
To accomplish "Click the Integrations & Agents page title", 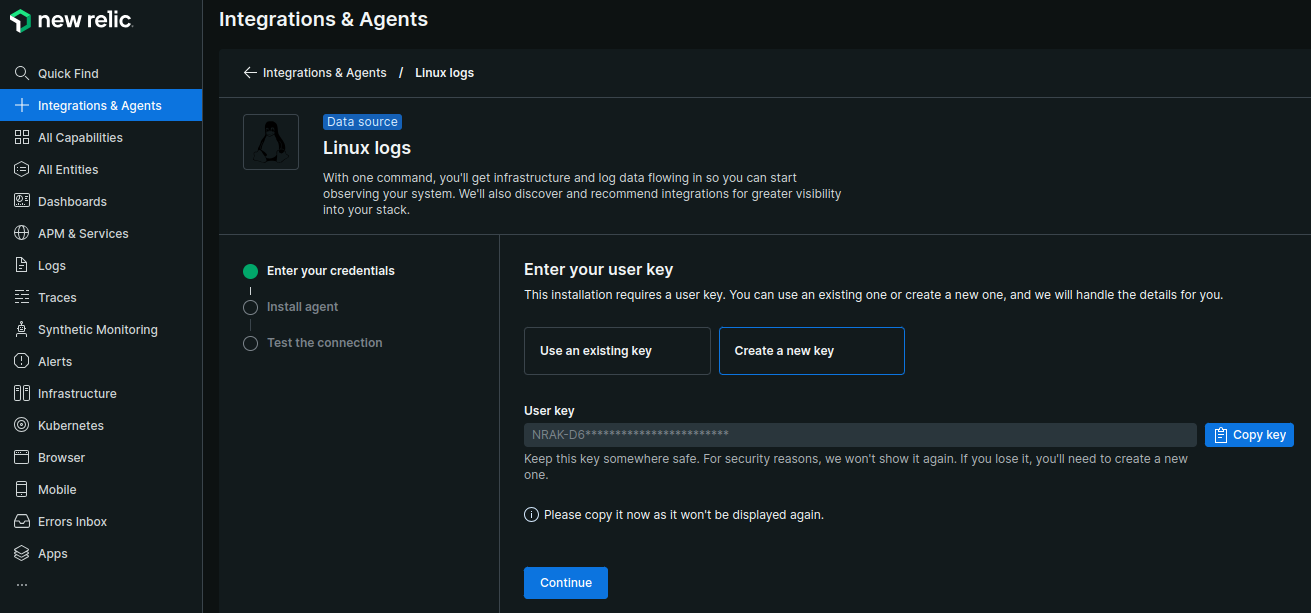I will 323,19.
